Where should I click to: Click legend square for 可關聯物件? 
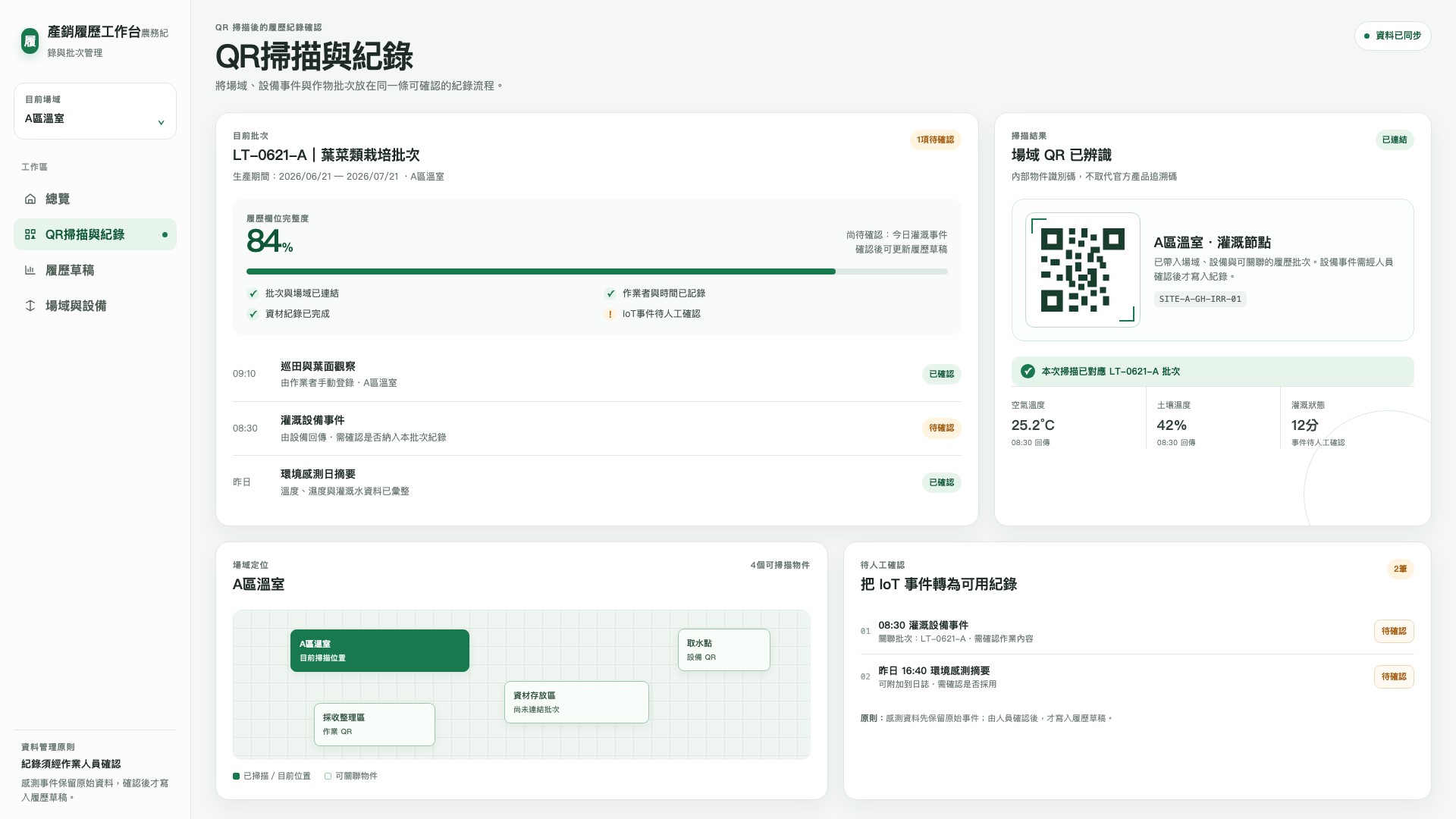click(328, 776)
